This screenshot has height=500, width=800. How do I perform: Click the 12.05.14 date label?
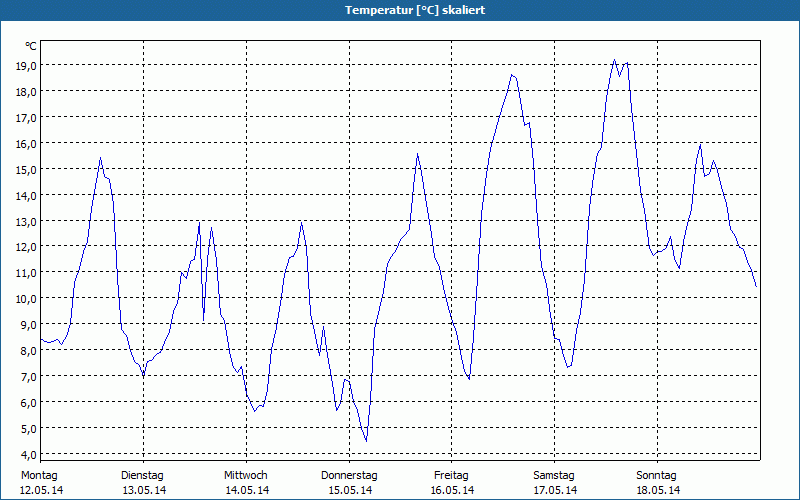pos(42,490)
